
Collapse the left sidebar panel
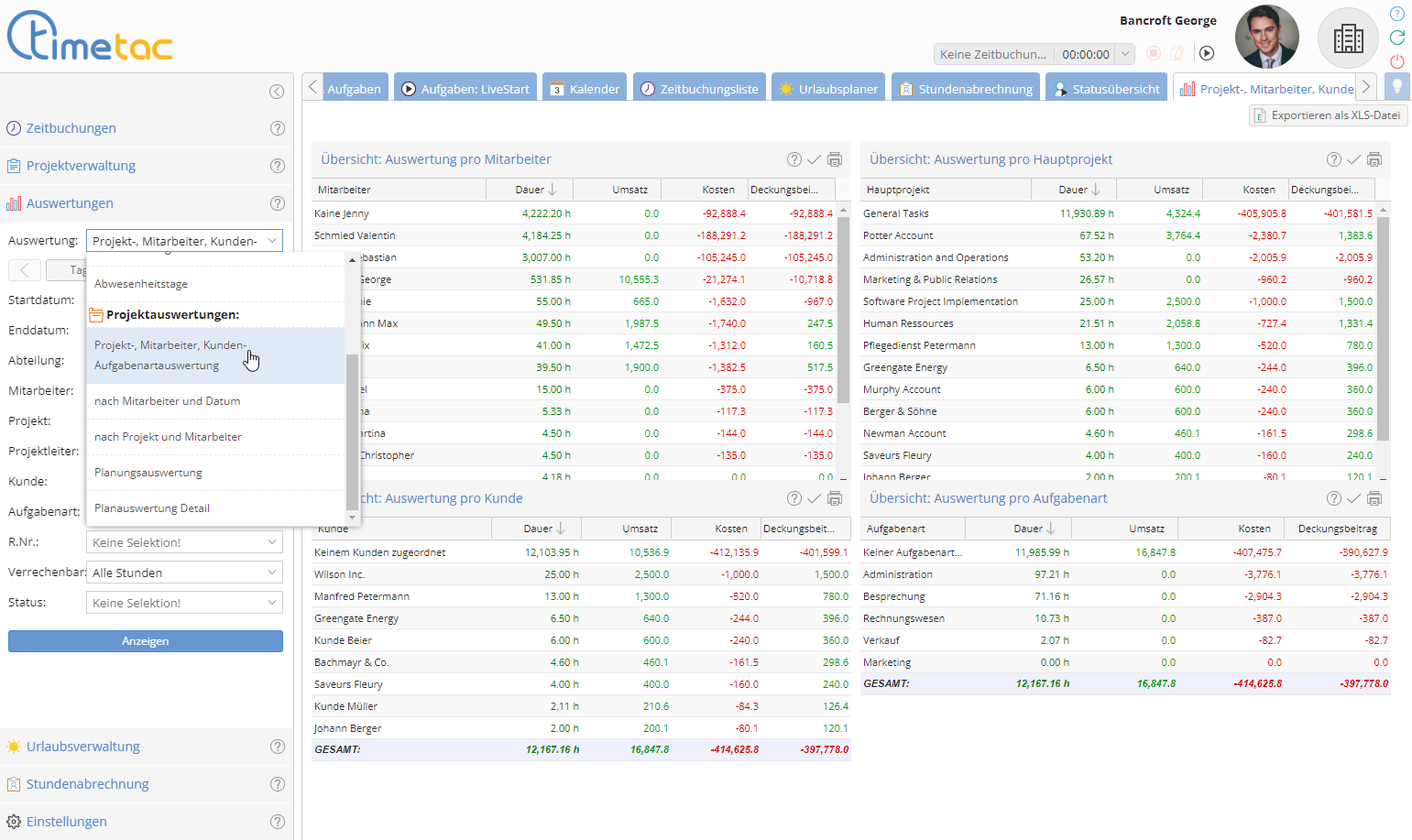click(x=277, y=92)
